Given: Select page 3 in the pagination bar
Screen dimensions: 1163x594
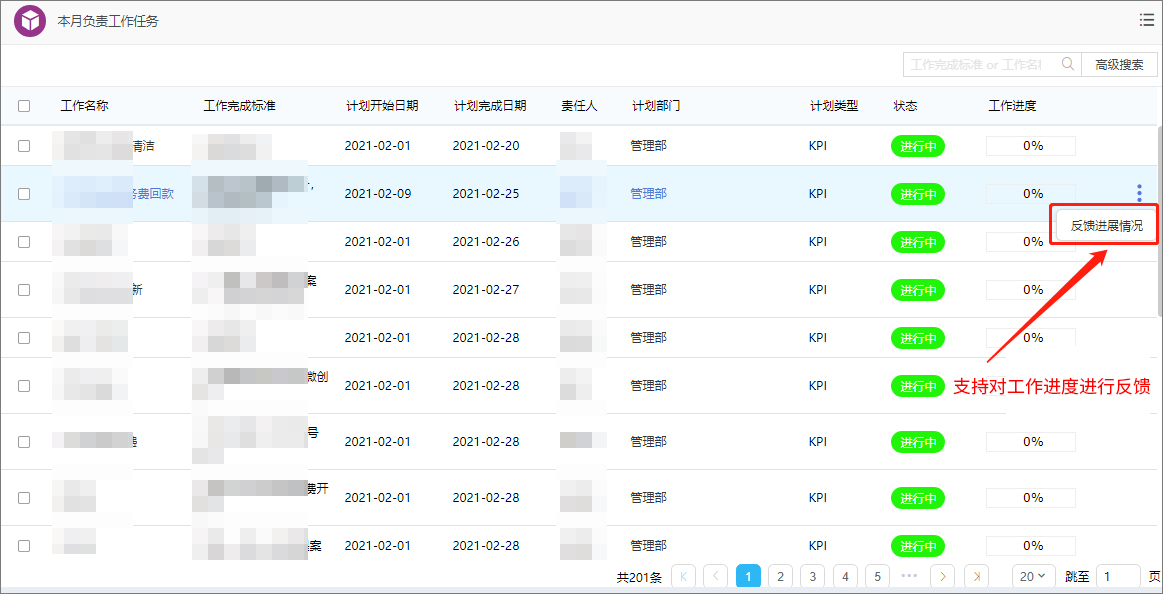Looking at the screenshot, I should tap(812, 576).
